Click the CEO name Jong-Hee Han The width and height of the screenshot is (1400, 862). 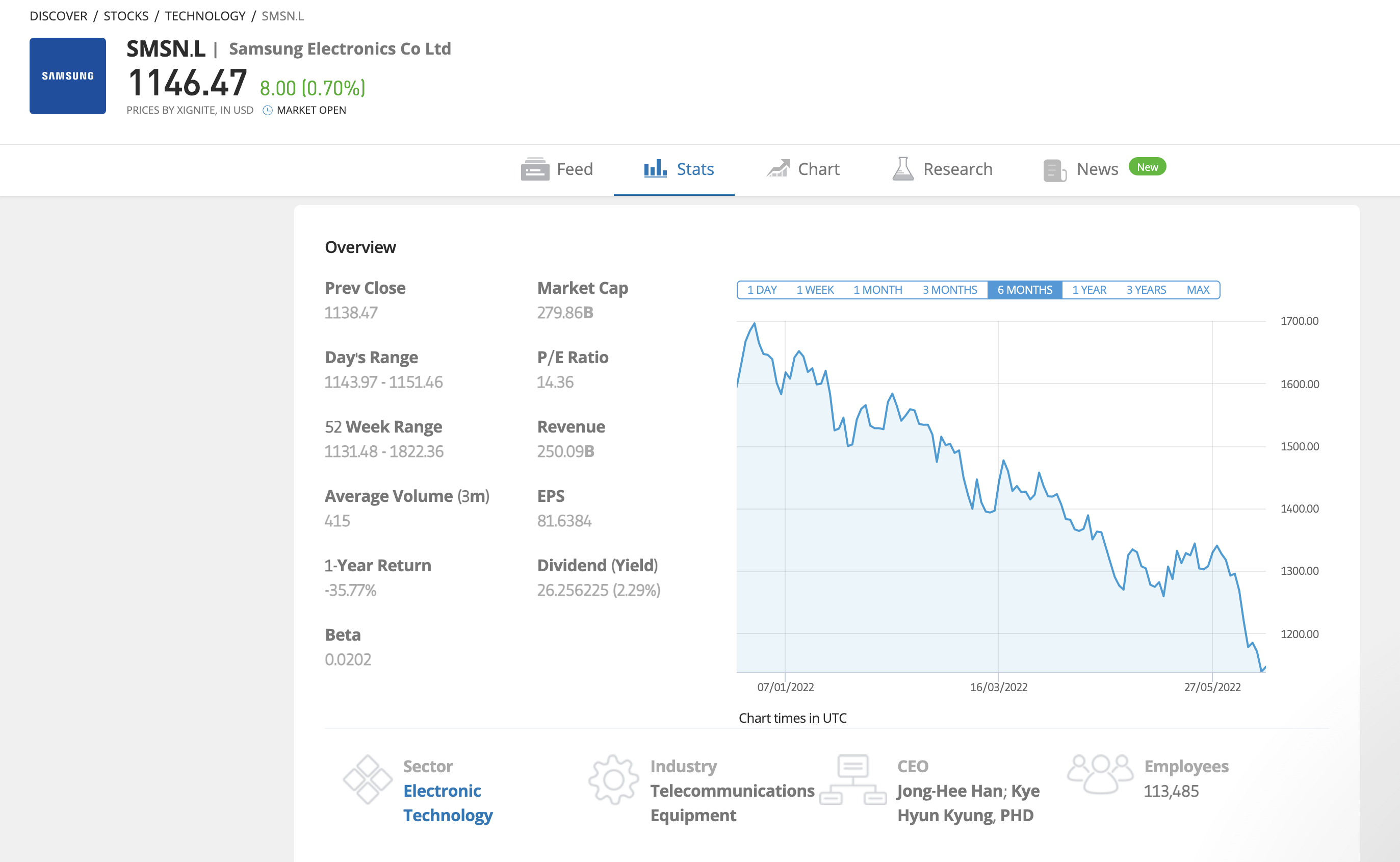[x=950, y=791]
